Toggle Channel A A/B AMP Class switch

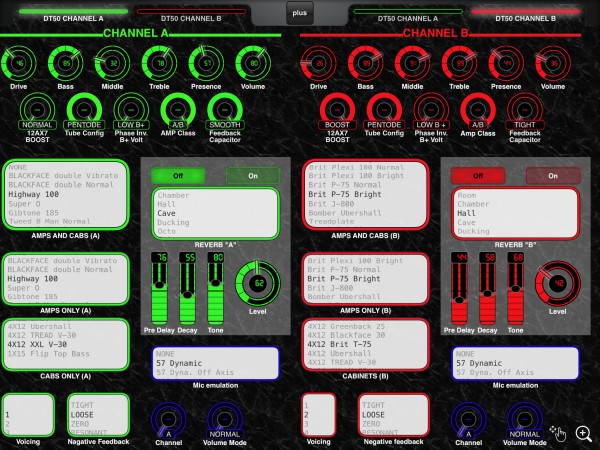click(178, 112)
